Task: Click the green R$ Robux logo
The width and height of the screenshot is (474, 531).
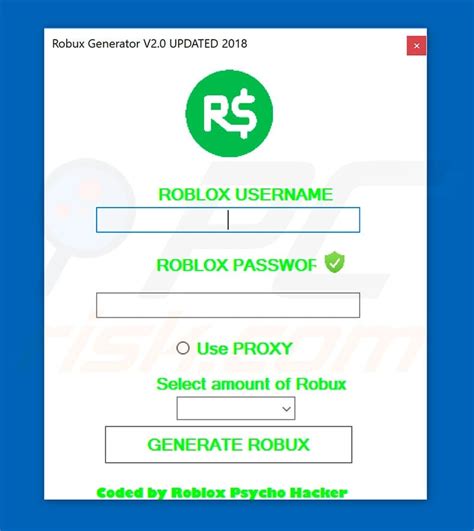Action: [229, 113]
